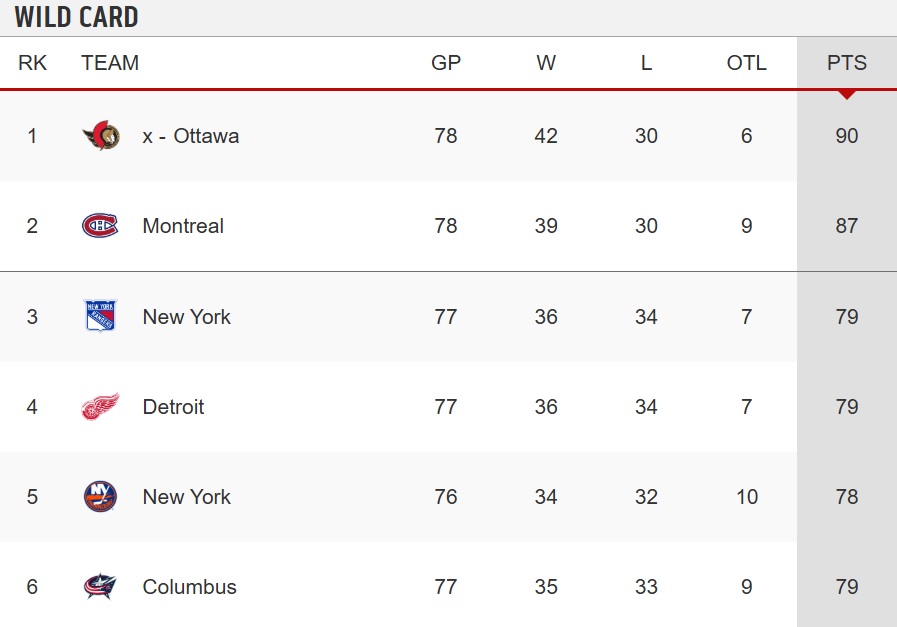Sort standings by PTS column
Screen dimensions: 897x627
click(847, 62)
